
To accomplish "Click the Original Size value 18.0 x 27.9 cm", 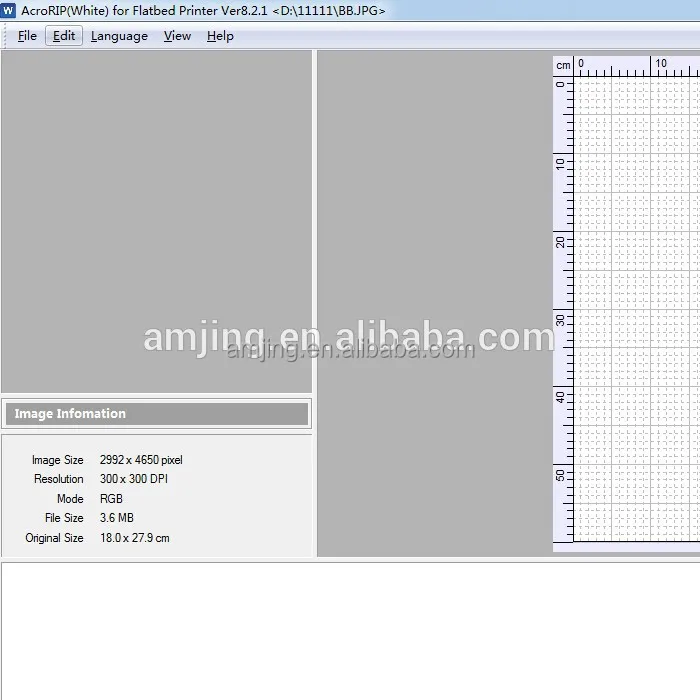I will click(135, 538).
